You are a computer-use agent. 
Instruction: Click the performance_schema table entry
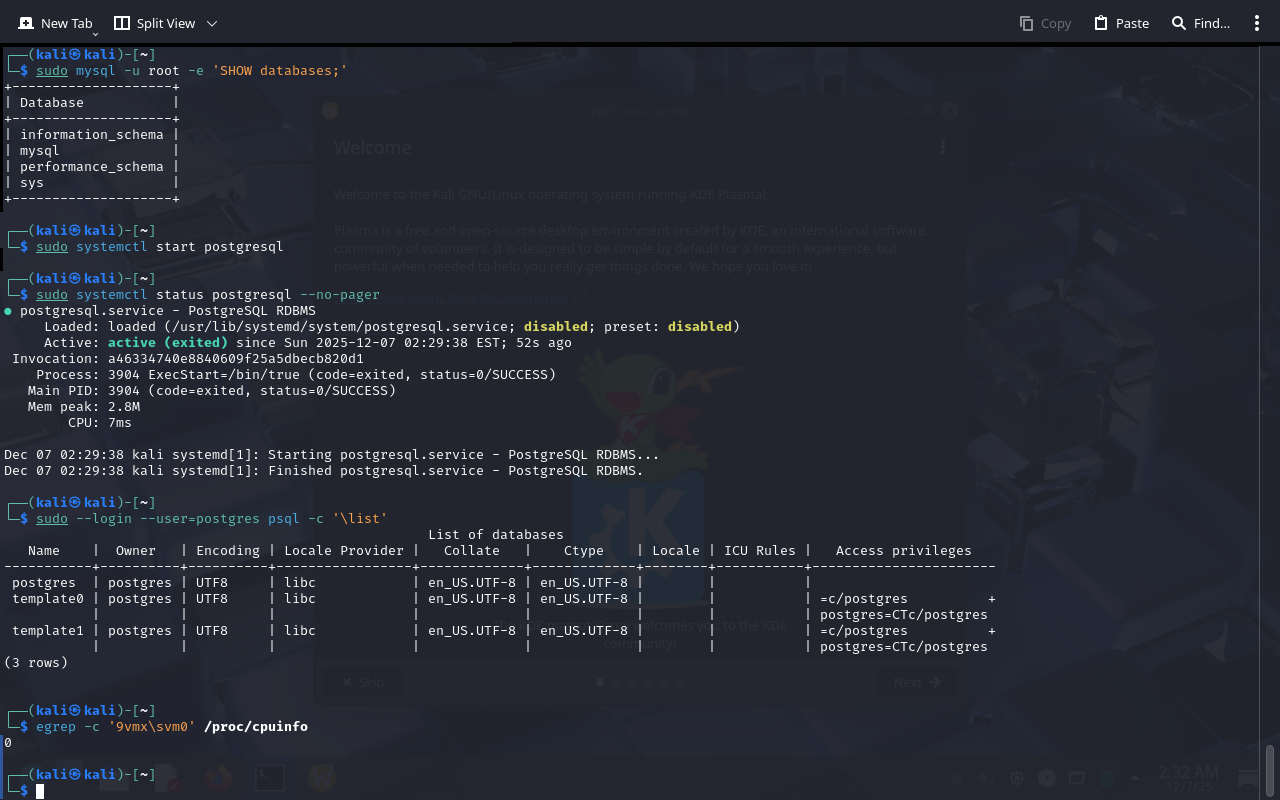91,167
